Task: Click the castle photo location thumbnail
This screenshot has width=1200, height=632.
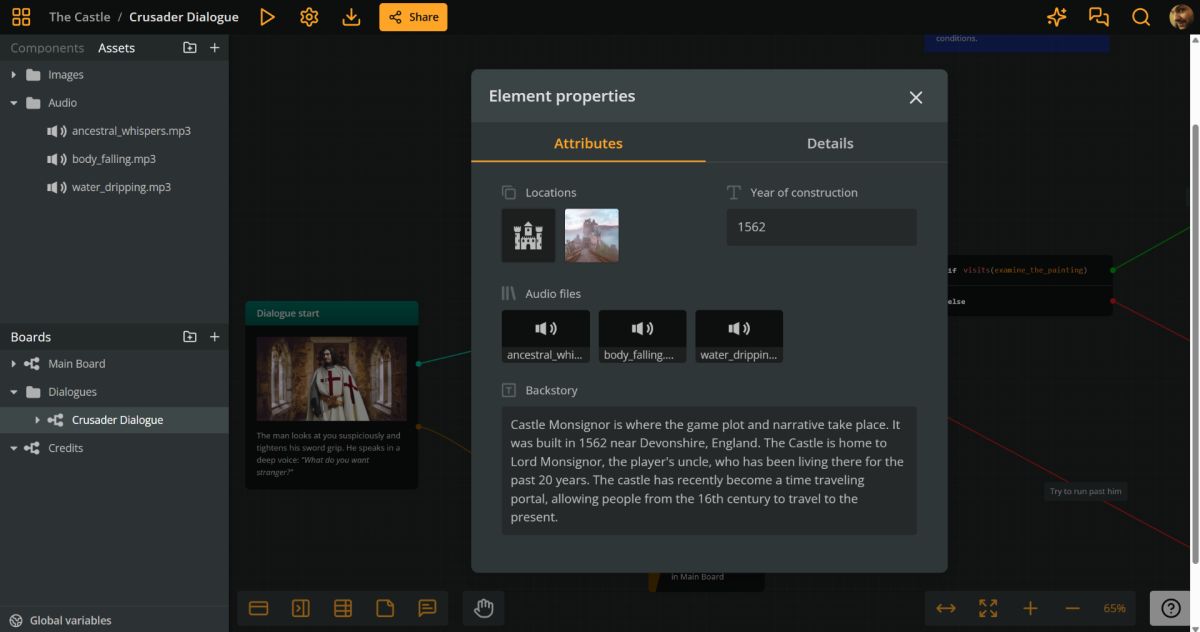Action: point(591,236)
